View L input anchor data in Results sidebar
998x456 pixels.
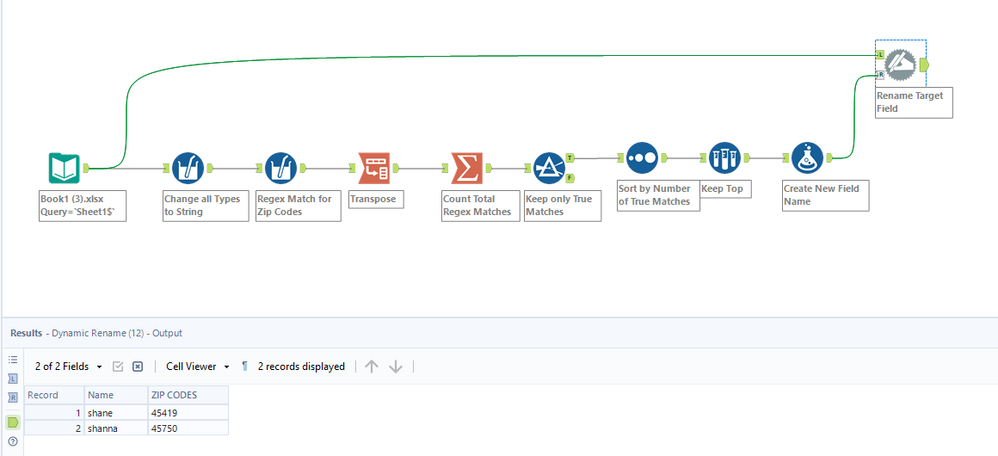pos(13,379)
